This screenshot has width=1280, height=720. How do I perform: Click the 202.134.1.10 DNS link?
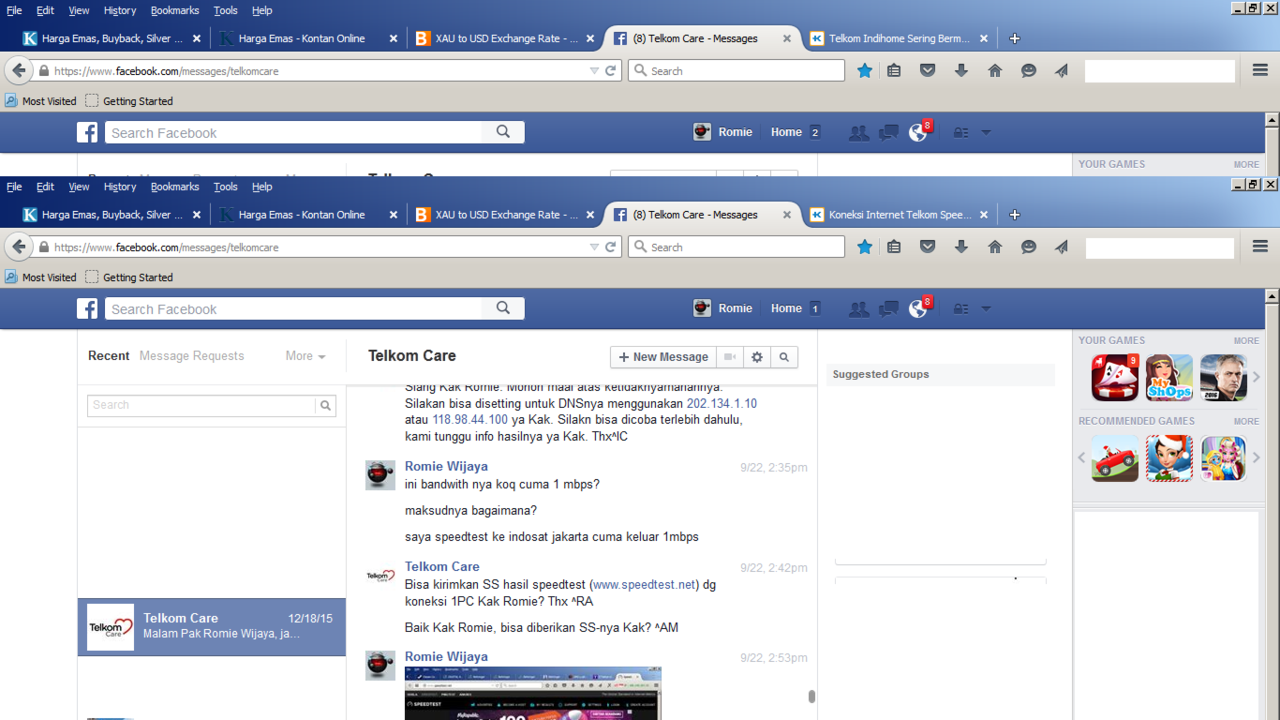(x=722, y=404)
